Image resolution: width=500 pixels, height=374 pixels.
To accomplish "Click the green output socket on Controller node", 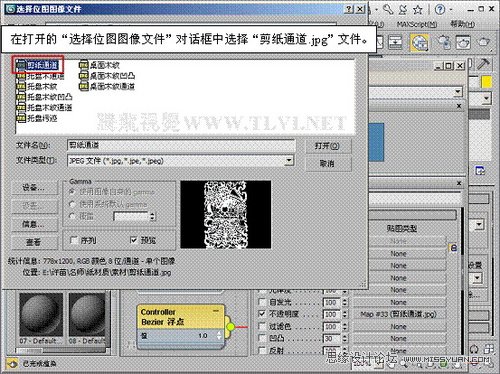I will tap(230, 327).
